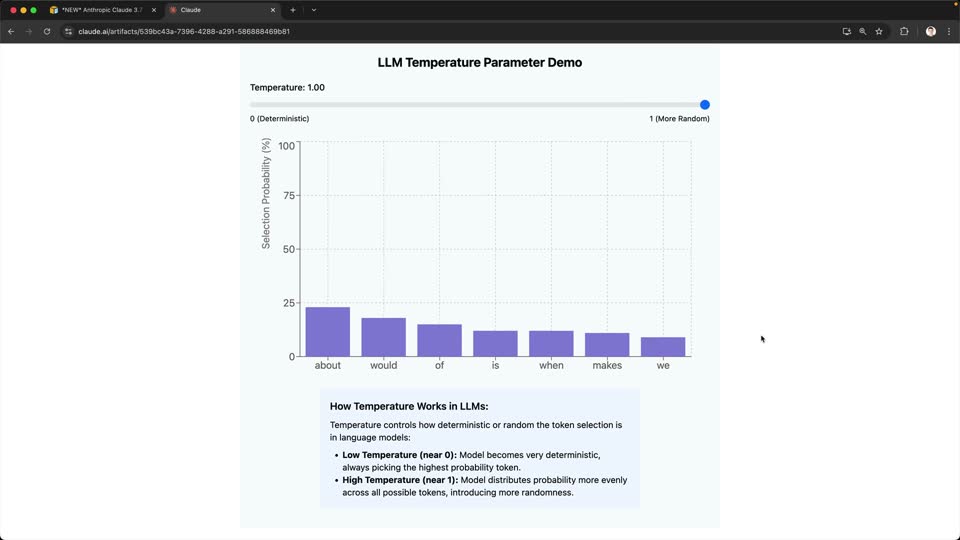The width and height of the screenshot is (960, 540).
Task: Bookmark this page with the star icon
Action: tap(879, 31)
